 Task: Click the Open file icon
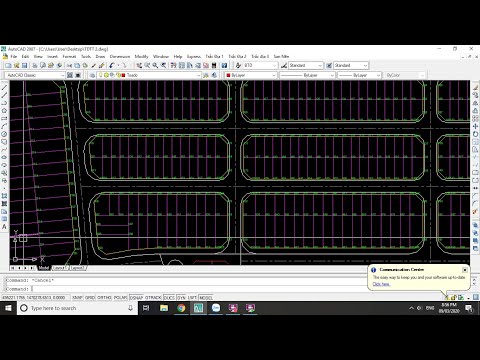16,66
